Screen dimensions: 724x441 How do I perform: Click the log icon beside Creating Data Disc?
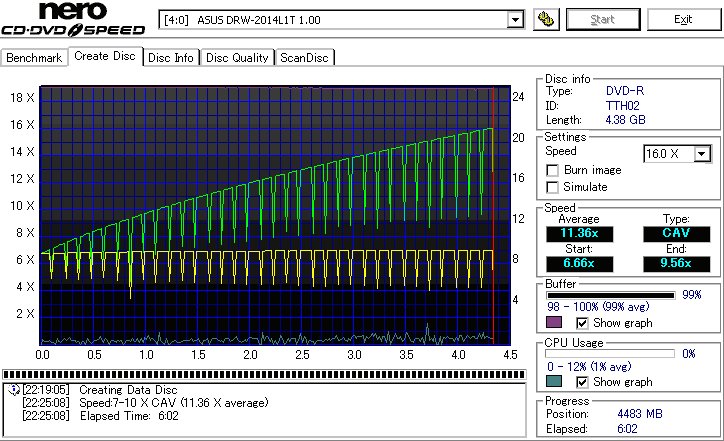(x=12, y=390)
